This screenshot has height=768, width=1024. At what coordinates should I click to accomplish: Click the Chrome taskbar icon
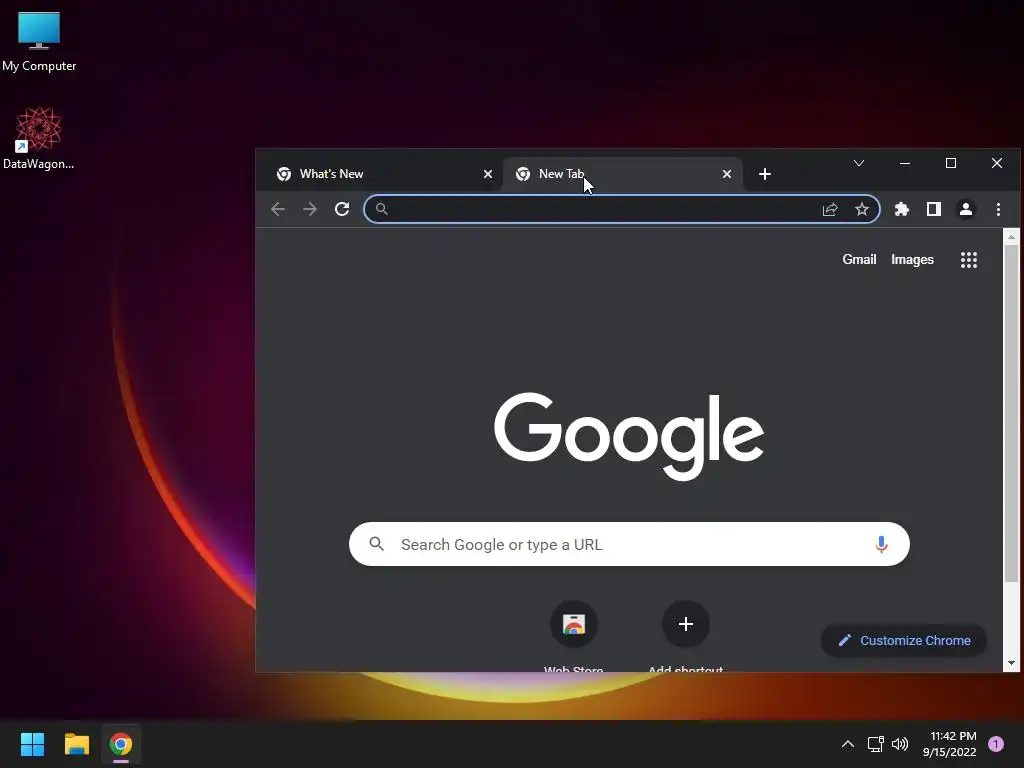coord(121,744)
